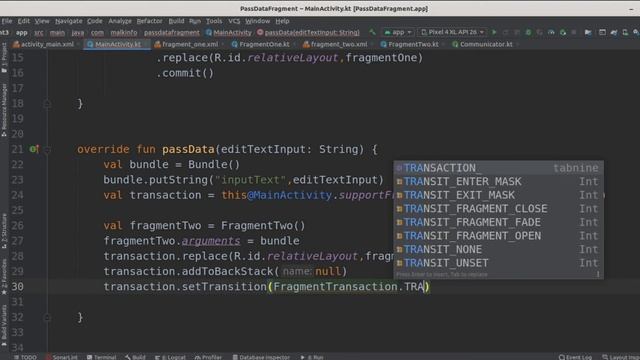Image resolution: width=640 pixels, height=360 pixels.
Task: Switch to the FragmentTwo.kt tab
Action: click(410, 44)
